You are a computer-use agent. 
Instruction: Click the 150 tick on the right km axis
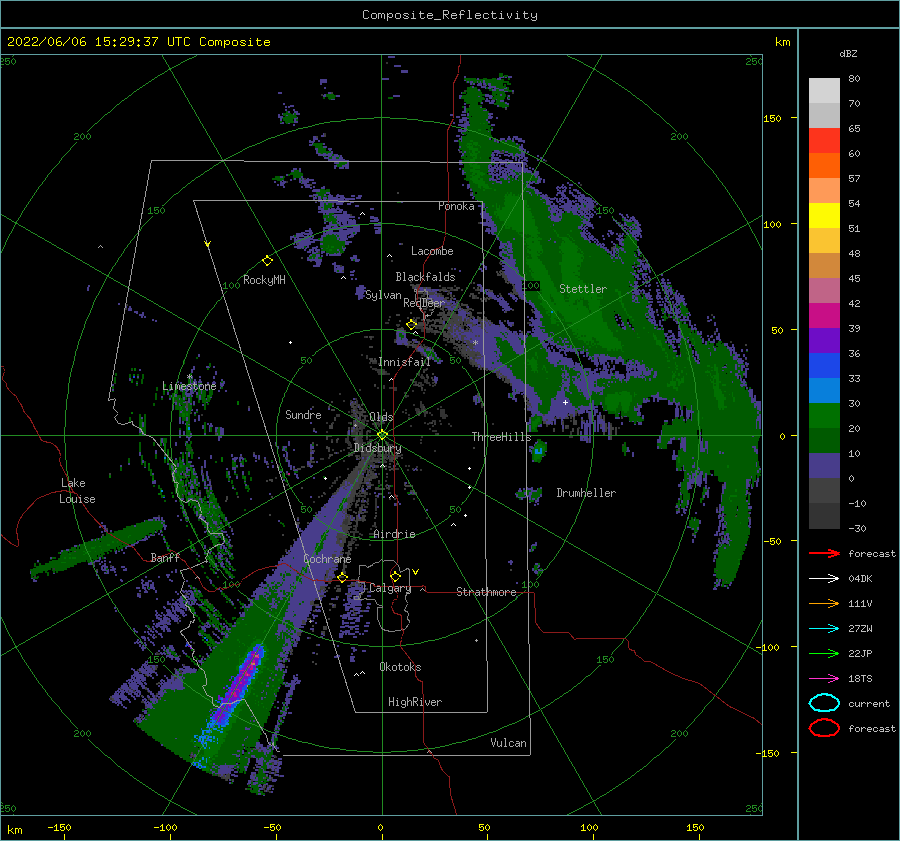click(772, 118)
